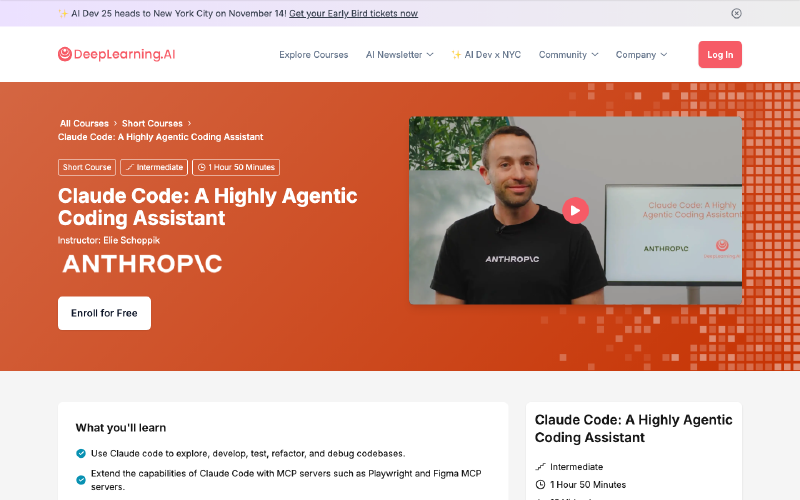Expand the Company menu

[641, 55]
